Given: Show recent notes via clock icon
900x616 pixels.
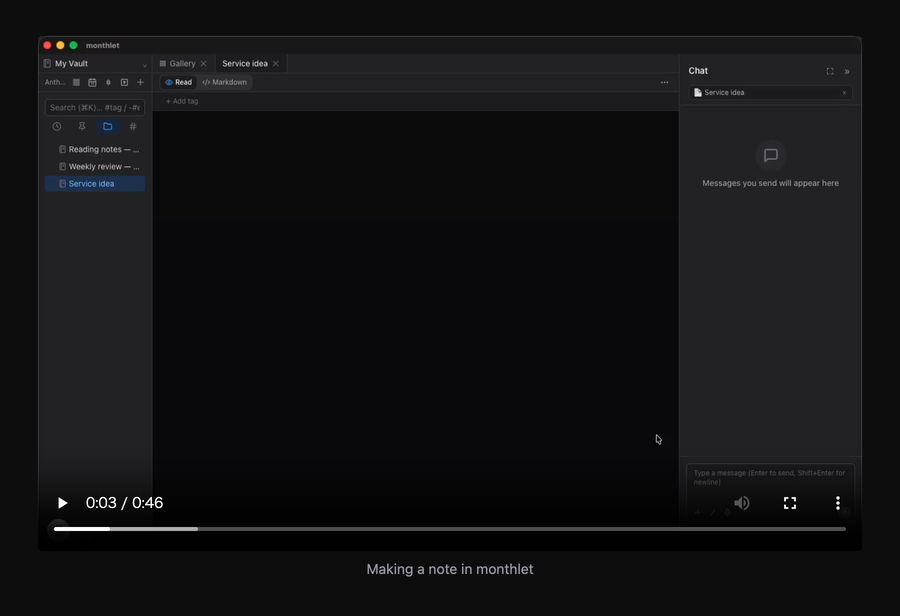Looking at the screenshot, I should 57,126.
